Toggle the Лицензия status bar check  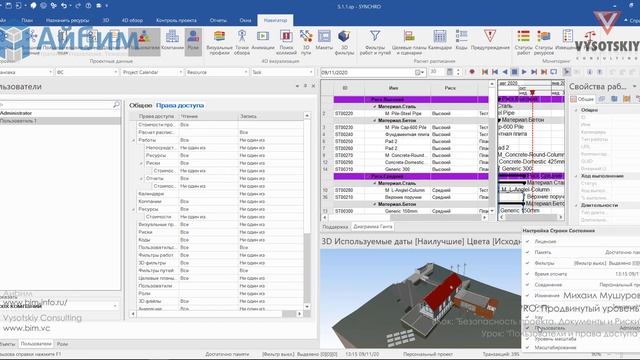[x=527, y=241]
